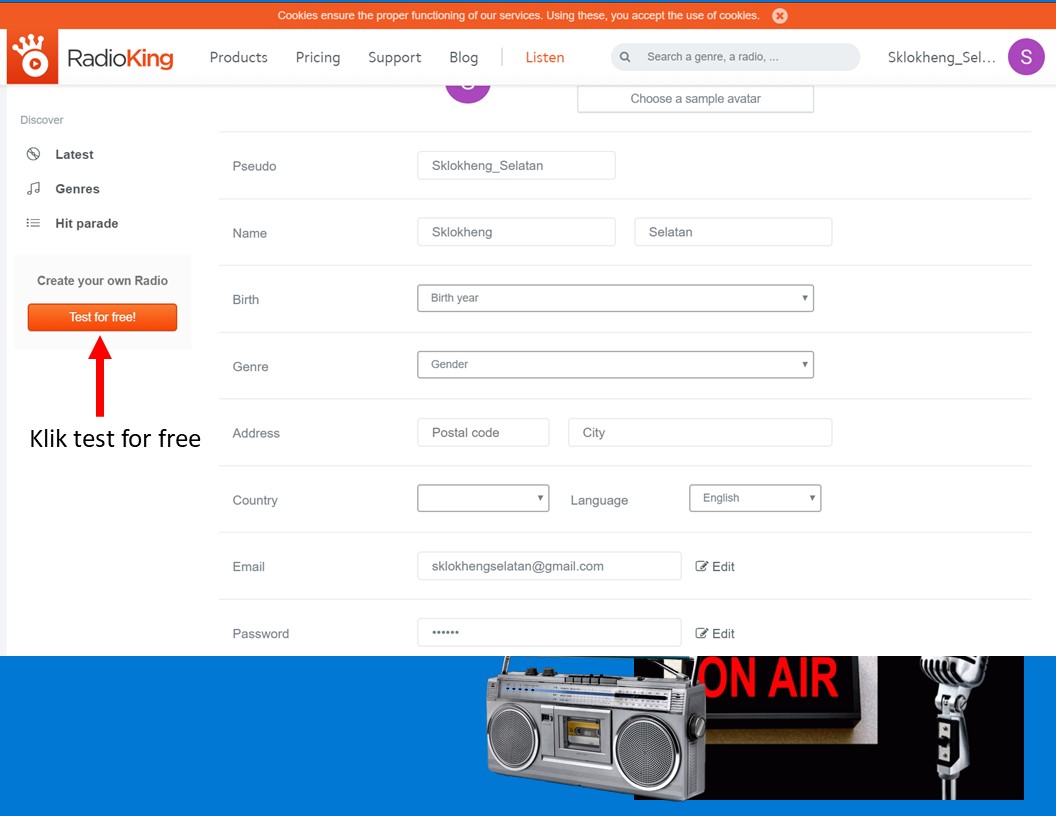Click the Postal code input field

click(483, 432)
